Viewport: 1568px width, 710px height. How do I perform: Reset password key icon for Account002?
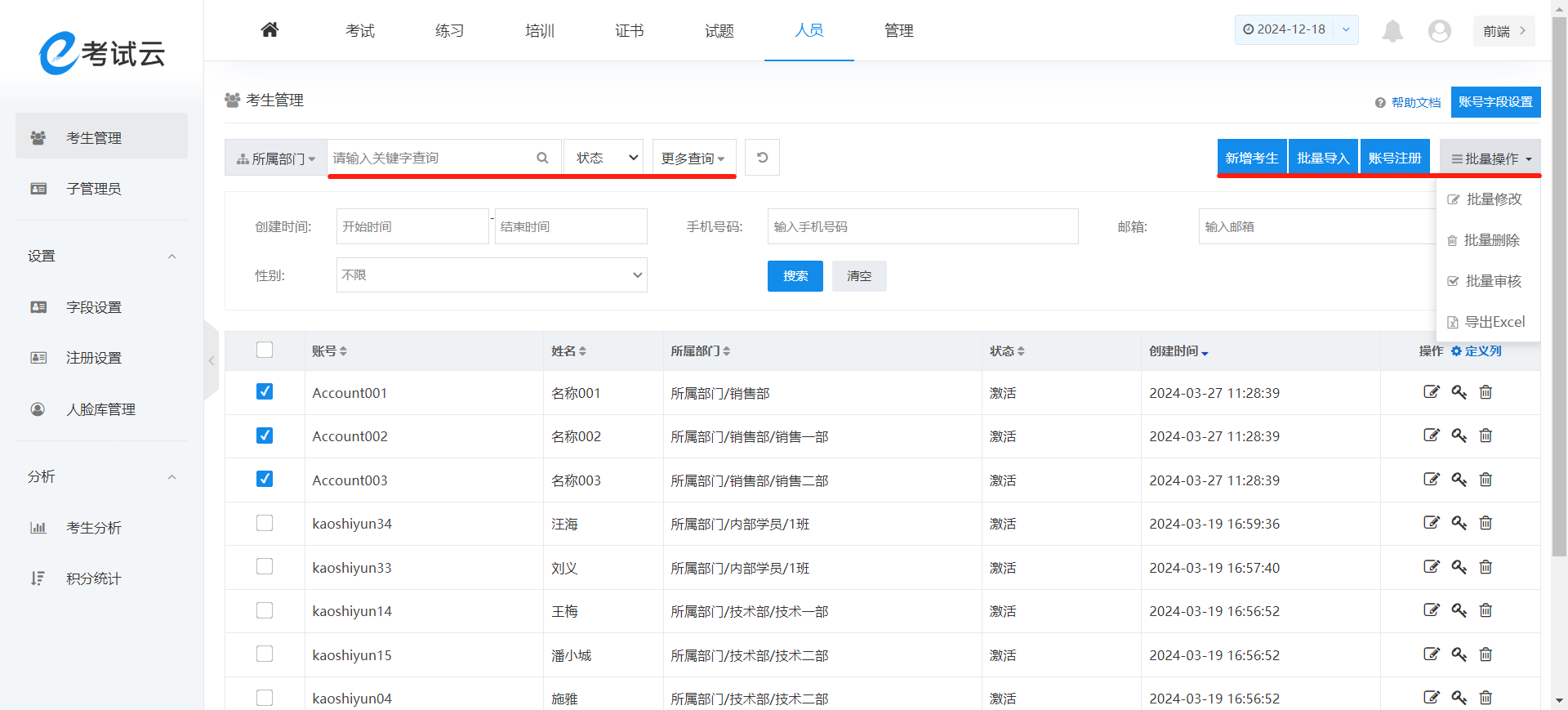(1459, 435)
